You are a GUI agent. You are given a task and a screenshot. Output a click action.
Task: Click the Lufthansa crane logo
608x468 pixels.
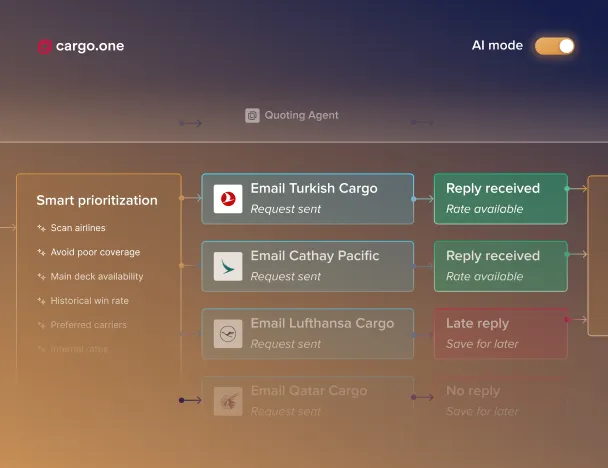click(x=228, y=333)
